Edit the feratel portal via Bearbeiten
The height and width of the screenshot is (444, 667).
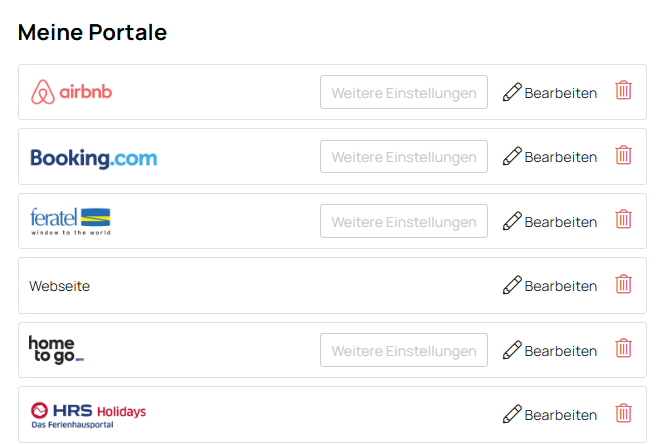pyautogui.click(x=560, y=222)
